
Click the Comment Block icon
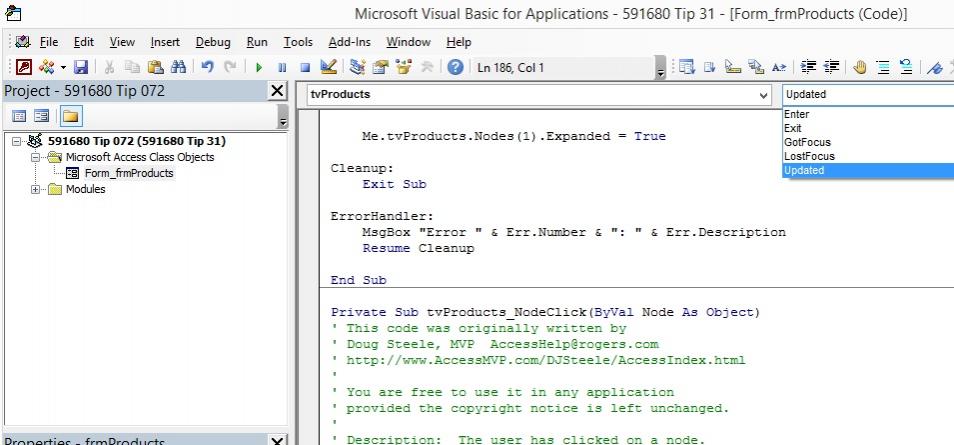pyautogui.click(x=883, y=67)
